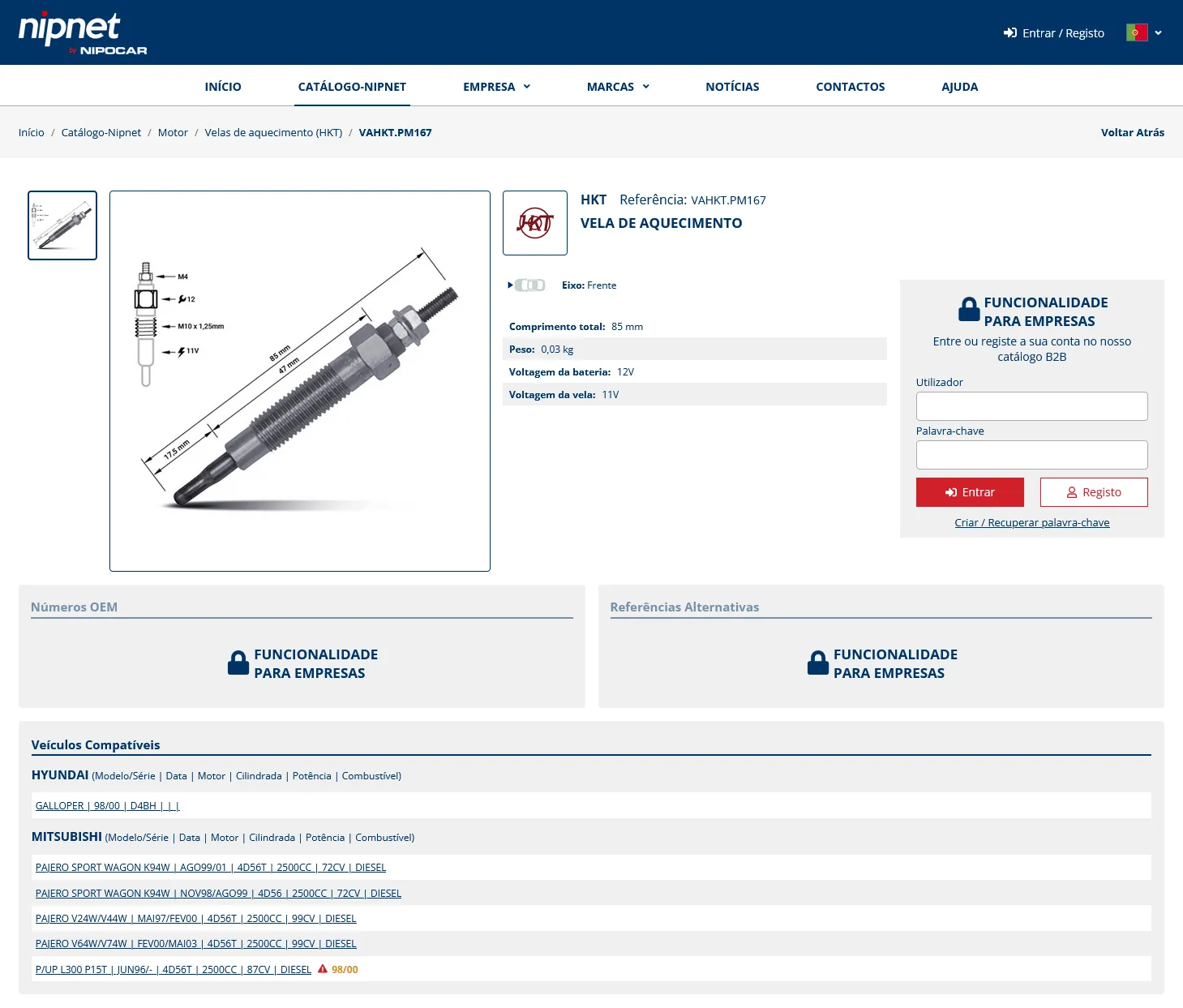Click the glow plug product thumbnail
The width and height of the screenshot is (1183, 1008).
62,225
